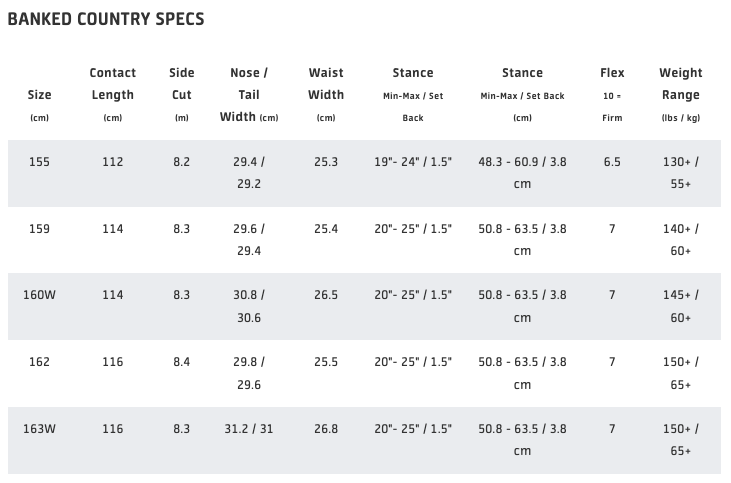Click the 155 size row cell
Screen dimensions: 731x483
[x=40, y=162]
